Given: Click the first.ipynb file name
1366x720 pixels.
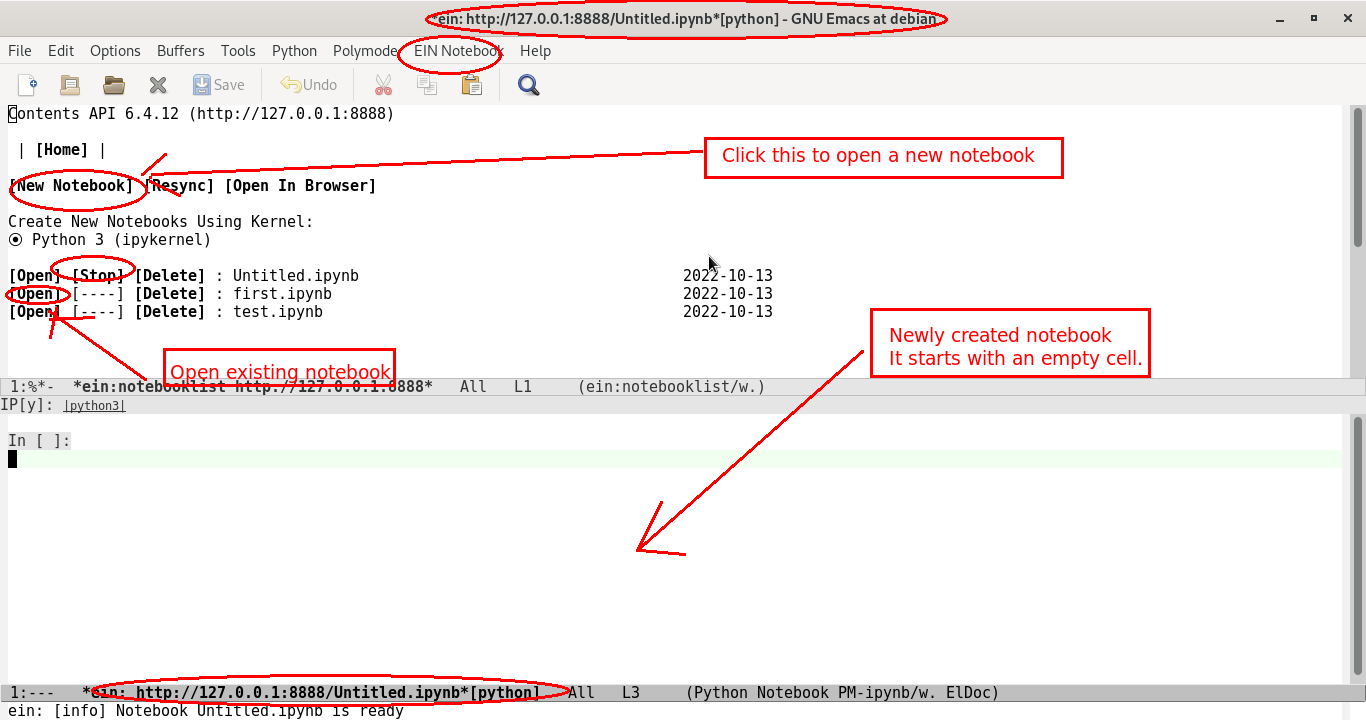Looking at the screenshot, I should pyautogui.click(x=282, y=294).
